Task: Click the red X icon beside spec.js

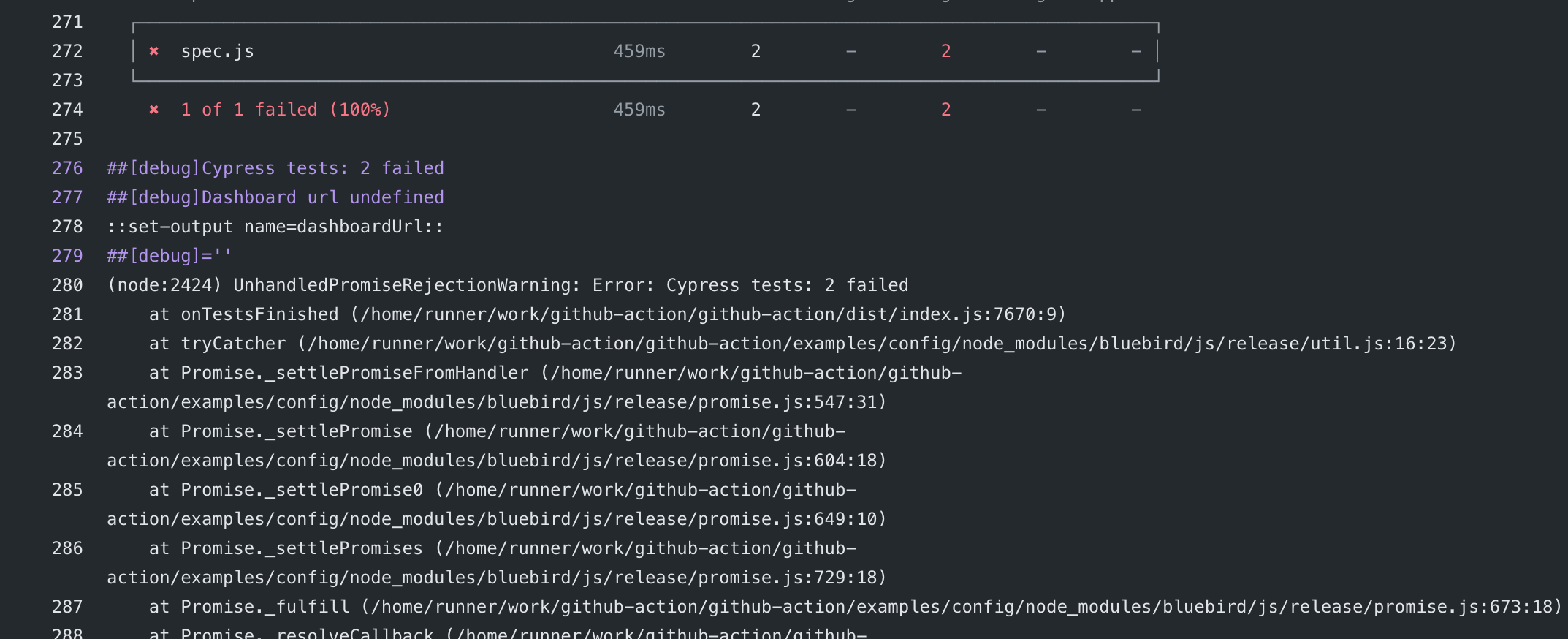Action: (x=154, y=51)
